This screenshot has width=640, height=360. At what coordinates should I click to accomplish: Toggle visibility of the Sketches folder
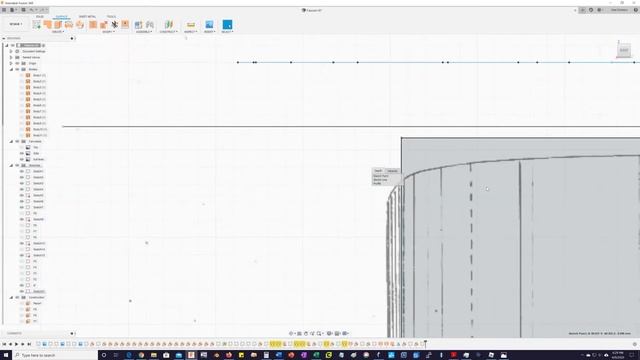[17, 165]
